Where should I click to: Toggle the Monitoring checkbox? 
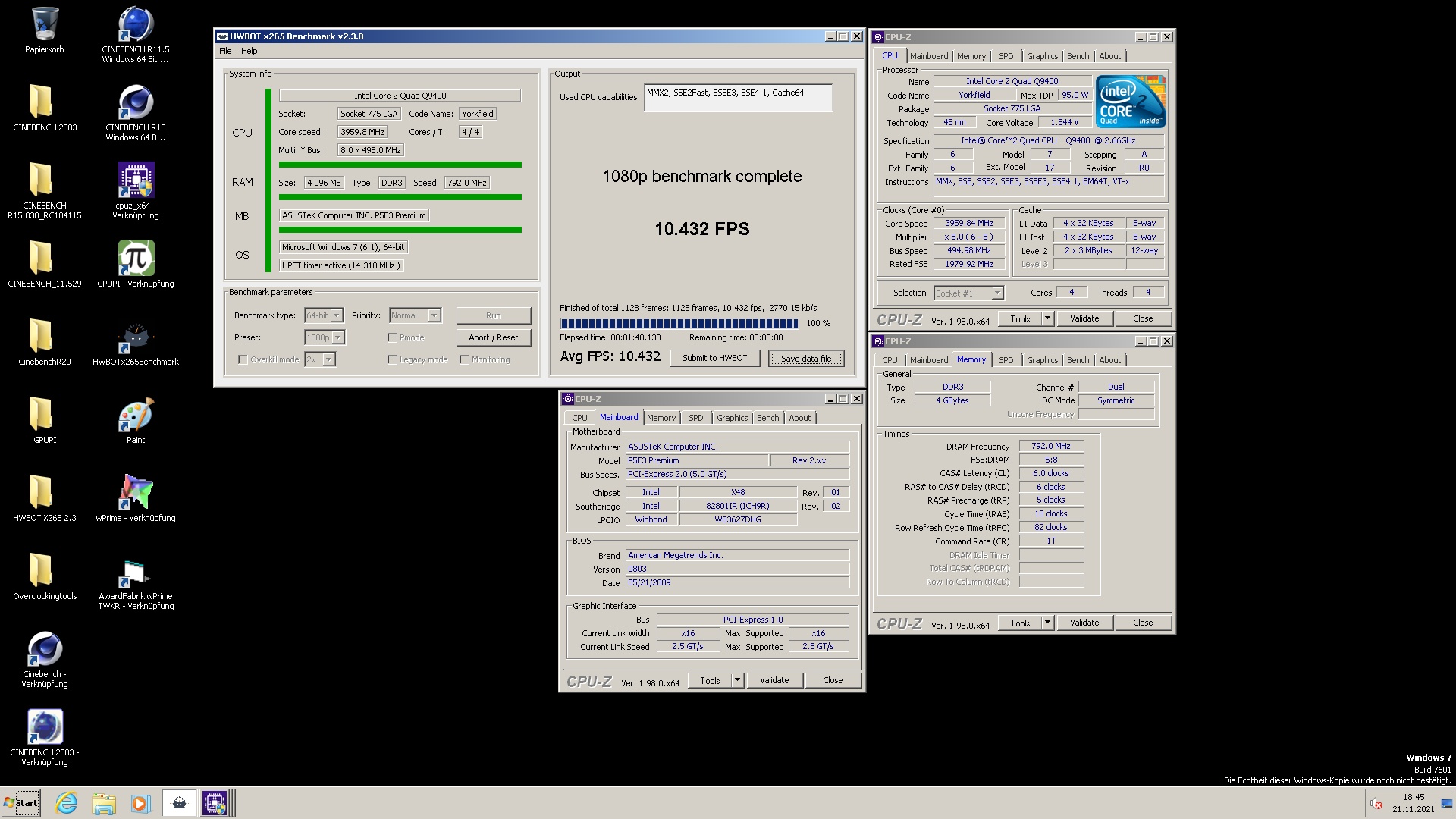tap(464, 359)
